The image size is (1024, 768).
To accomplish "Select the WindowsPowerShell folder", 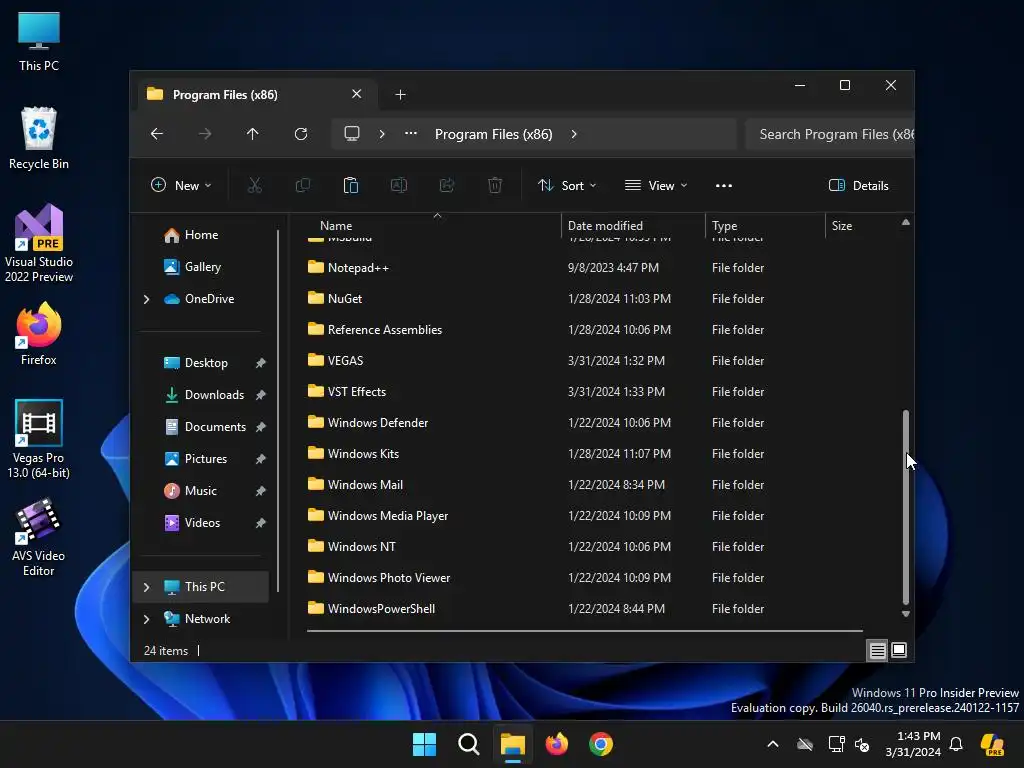I will click(x=381, y=609).
